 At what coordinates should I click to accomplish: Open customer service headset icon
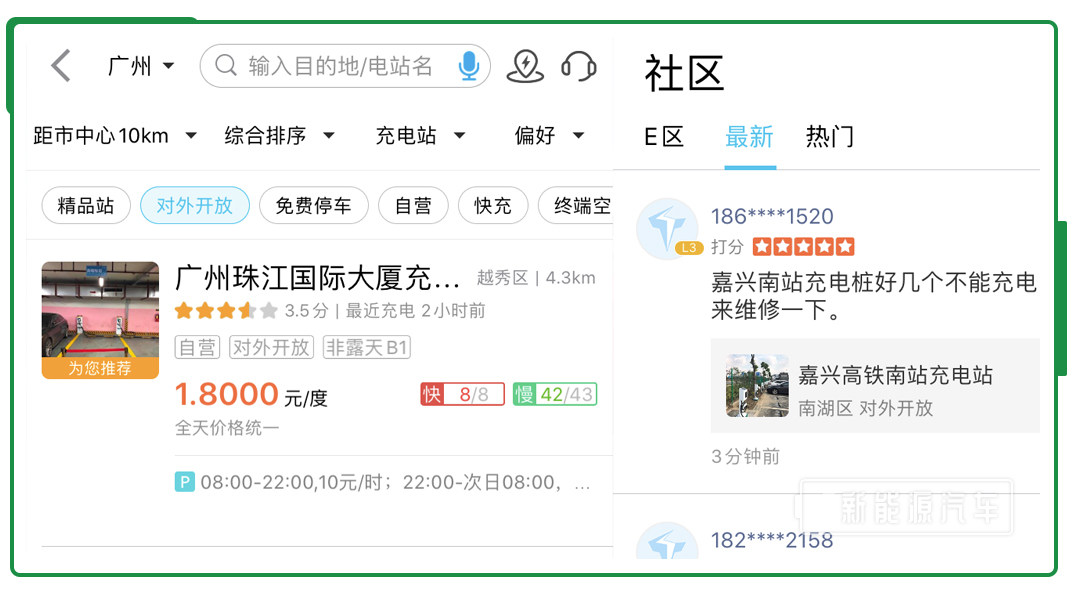pos(578,66)
